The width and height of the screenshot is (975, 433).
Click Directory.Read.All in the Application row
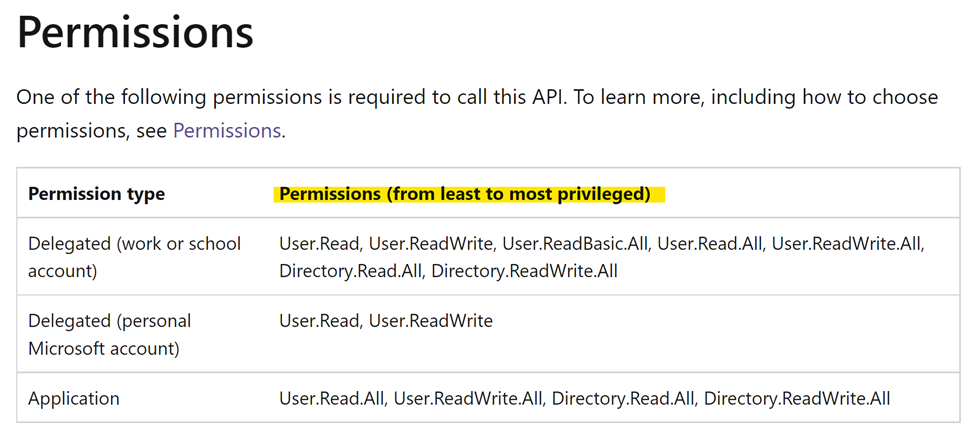coord(622,398)
